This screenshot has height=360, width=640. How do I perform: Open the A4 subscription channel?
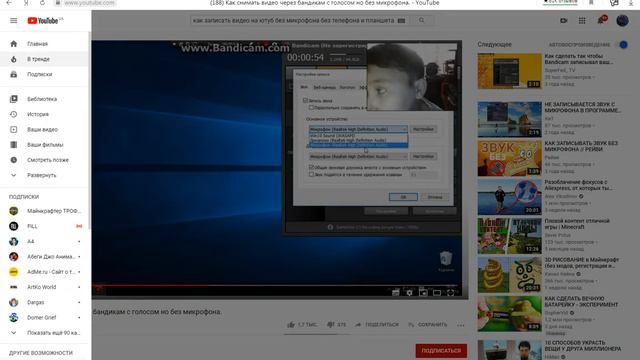(x=44, y=241)
